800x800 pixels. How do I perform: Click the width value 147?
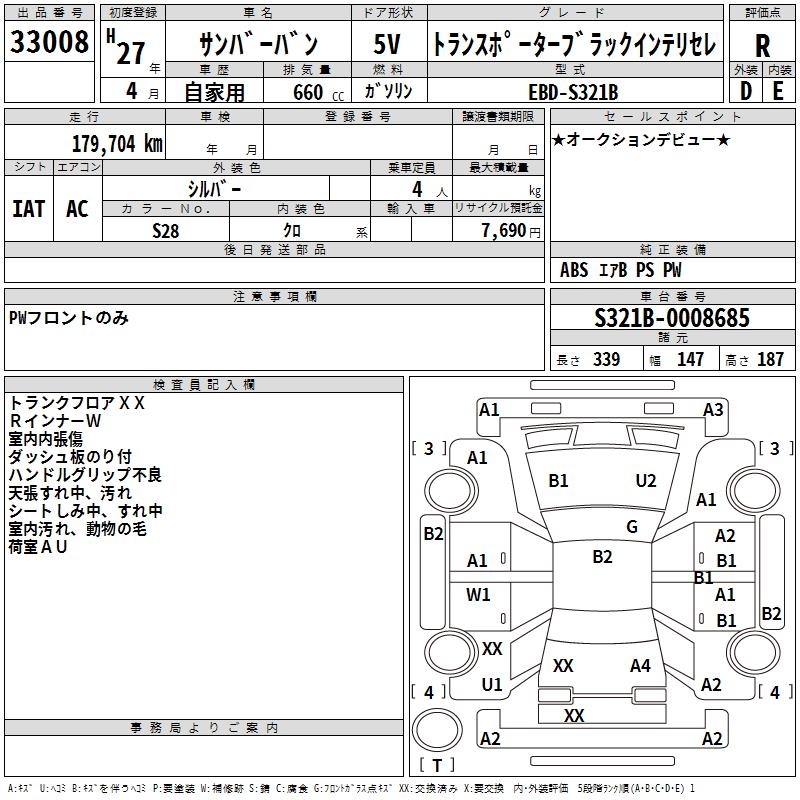point(690,359)
